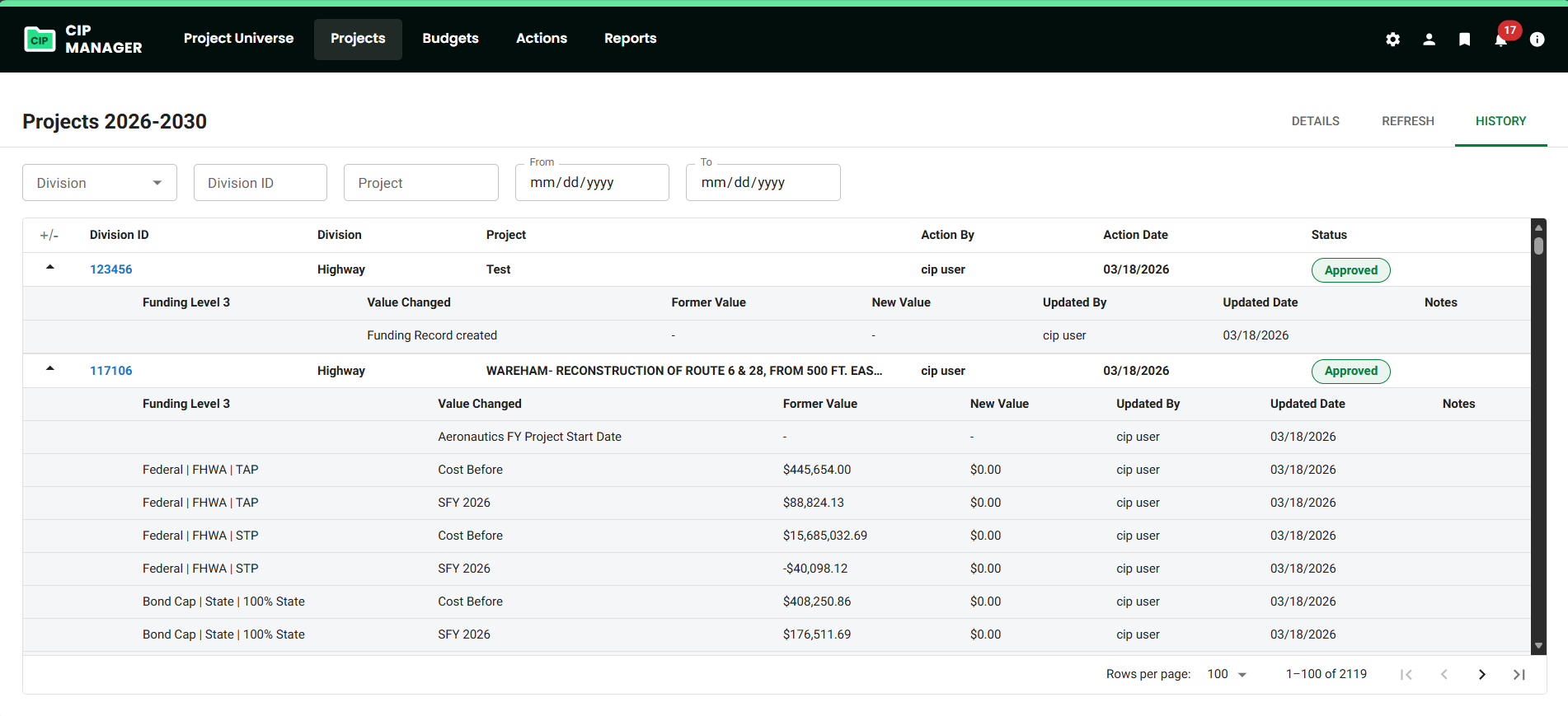Switch to the Details tab
1568x716 pixels.
click(1315, 121)
